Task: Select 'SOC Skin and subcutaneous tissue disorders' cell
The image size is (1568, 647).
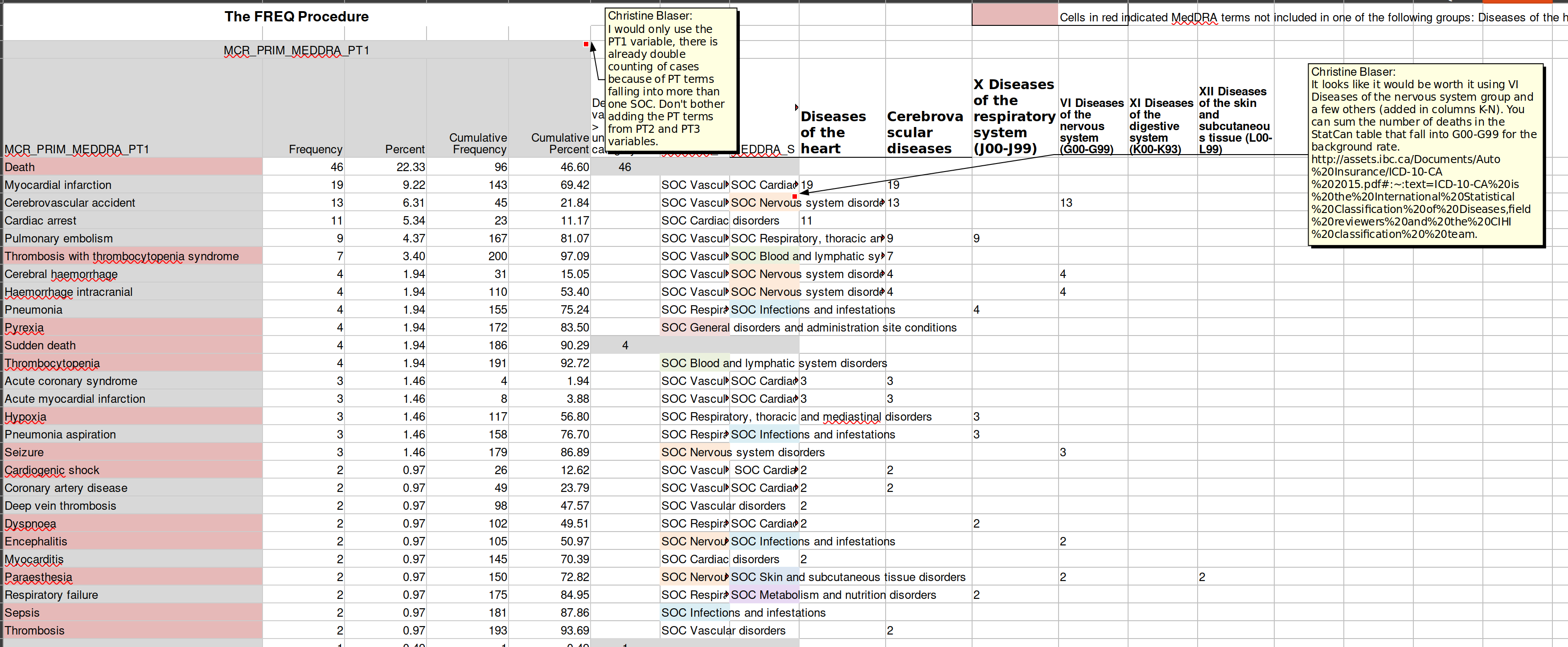Action: click(848, 577)
